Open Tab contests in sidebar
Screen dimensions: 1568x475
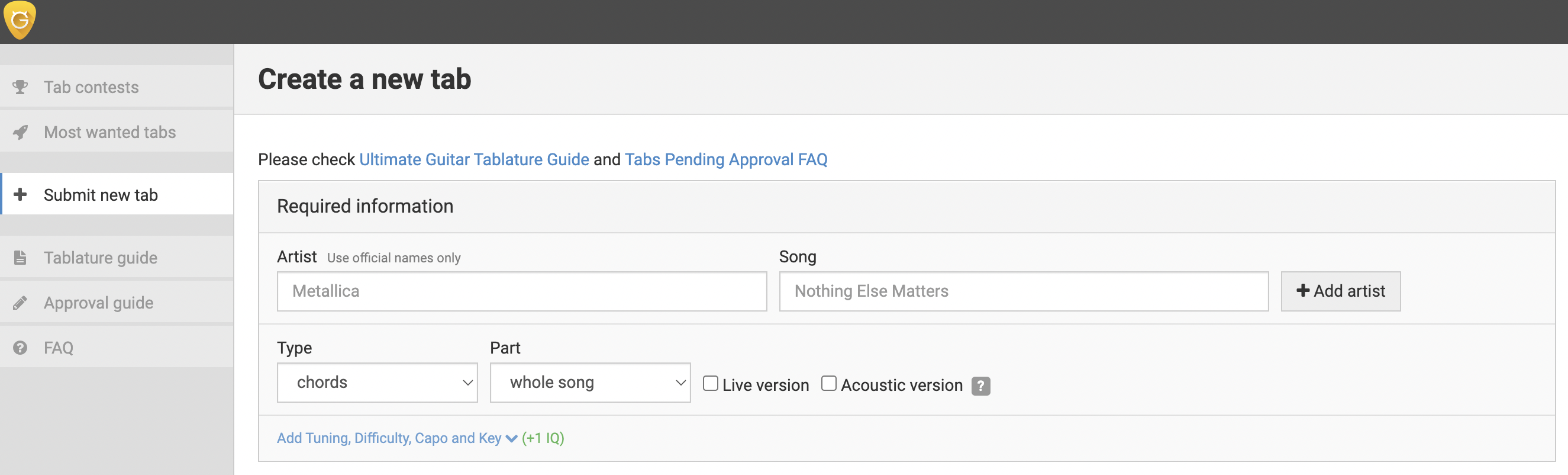pyautogui.click(x=117, y=87)
